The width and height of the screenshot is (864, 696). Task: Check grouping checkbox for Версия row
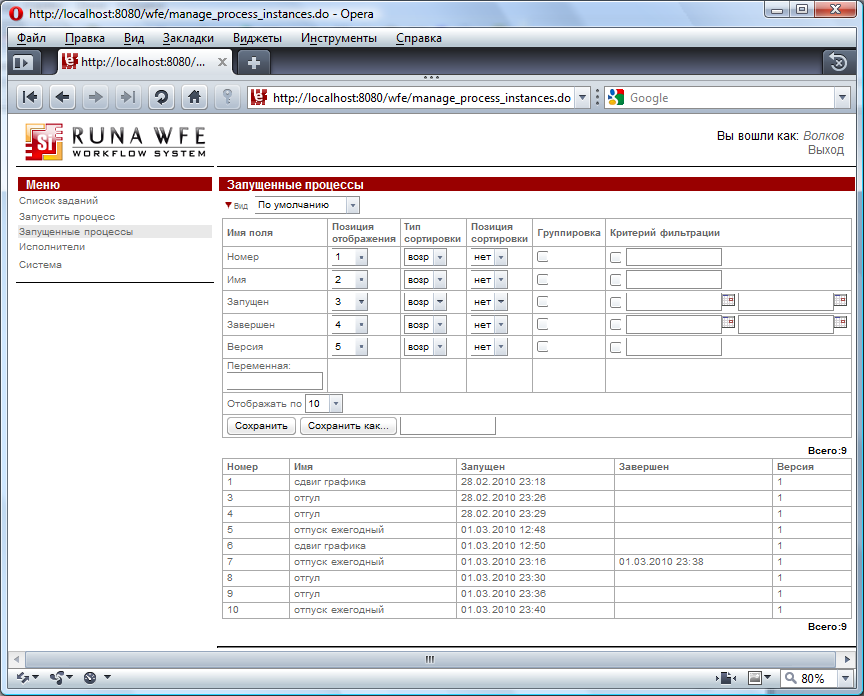[543, 347]
